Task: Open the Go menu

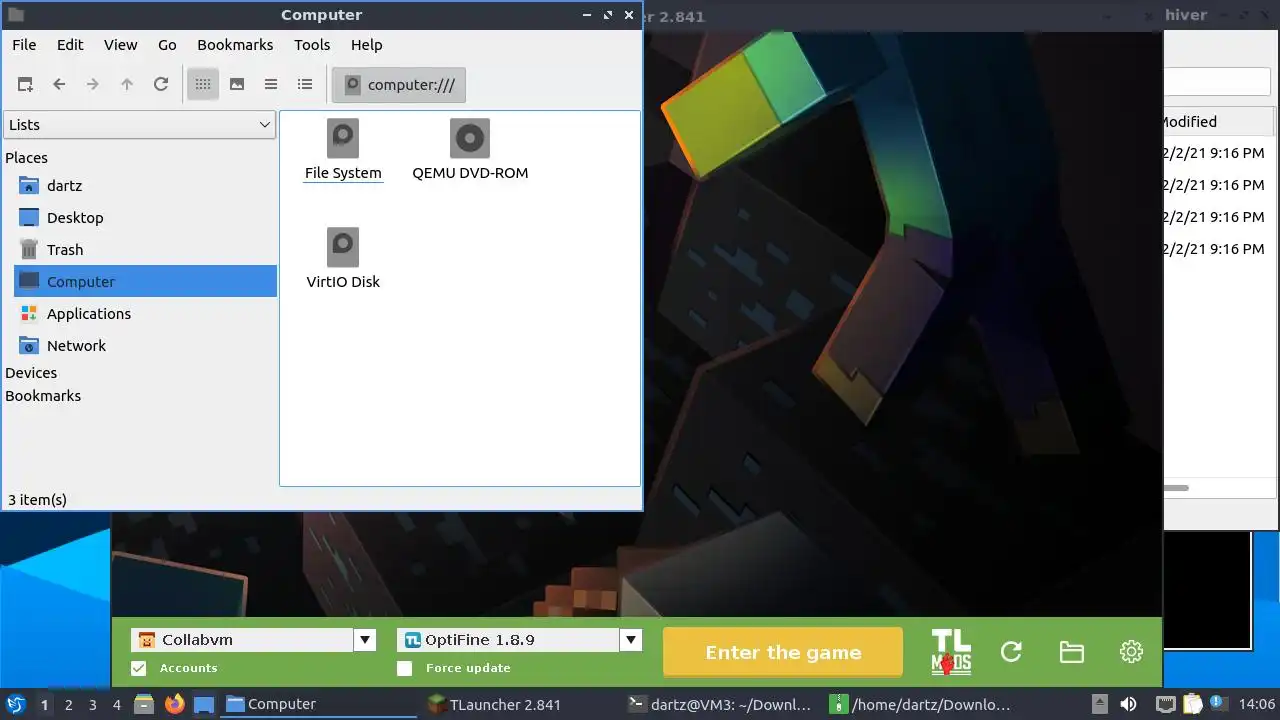Action: [x=167, y=45]
